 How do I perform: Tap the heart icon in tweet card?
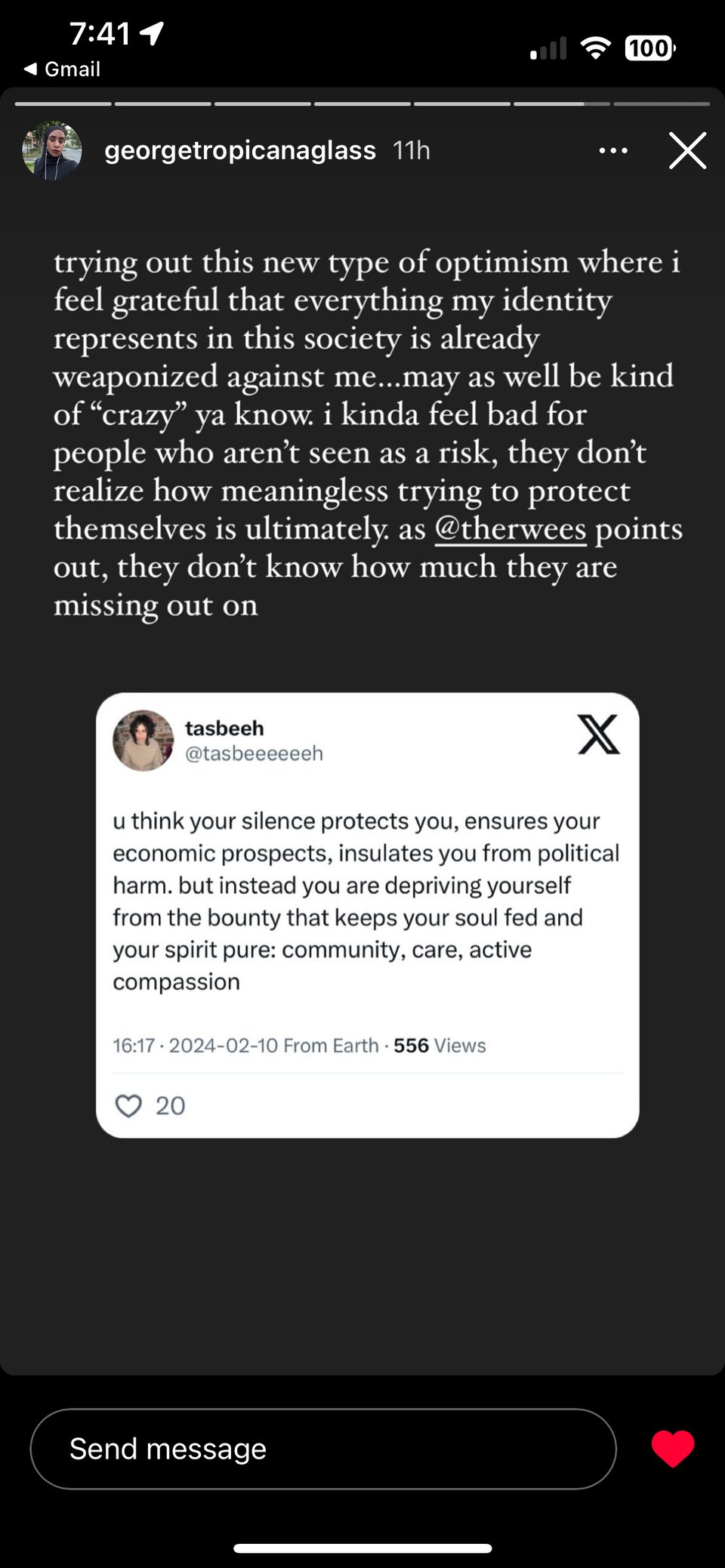(x=128, y=1106)
